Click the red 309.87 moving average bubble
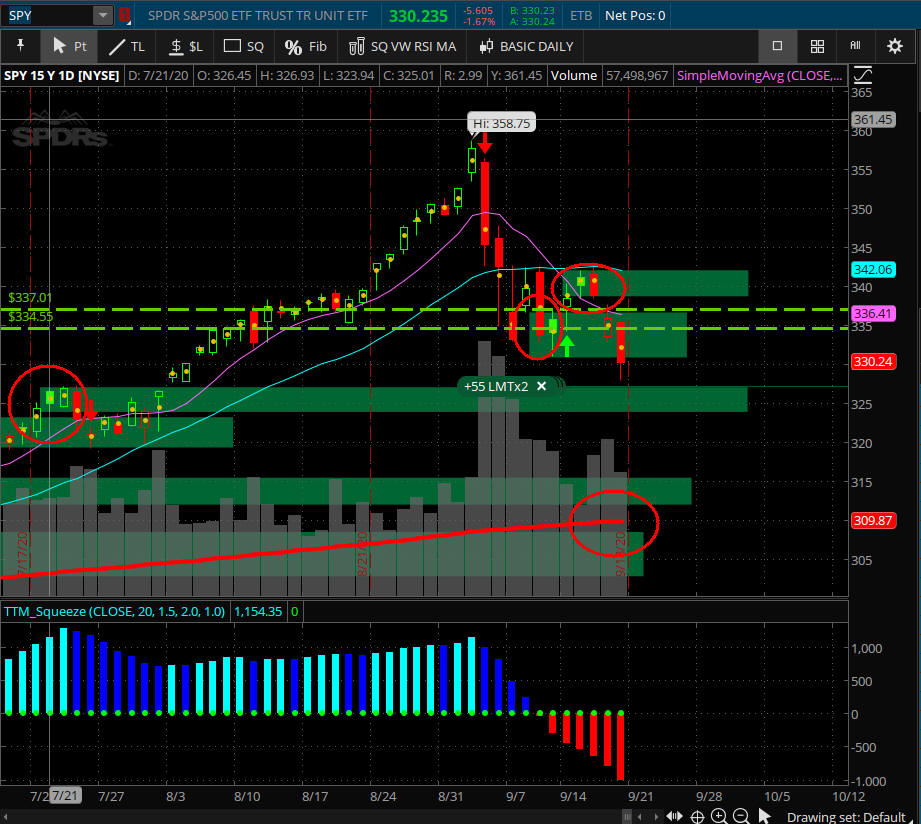This screenshot has height=824, width=921. tap(873, 520)
